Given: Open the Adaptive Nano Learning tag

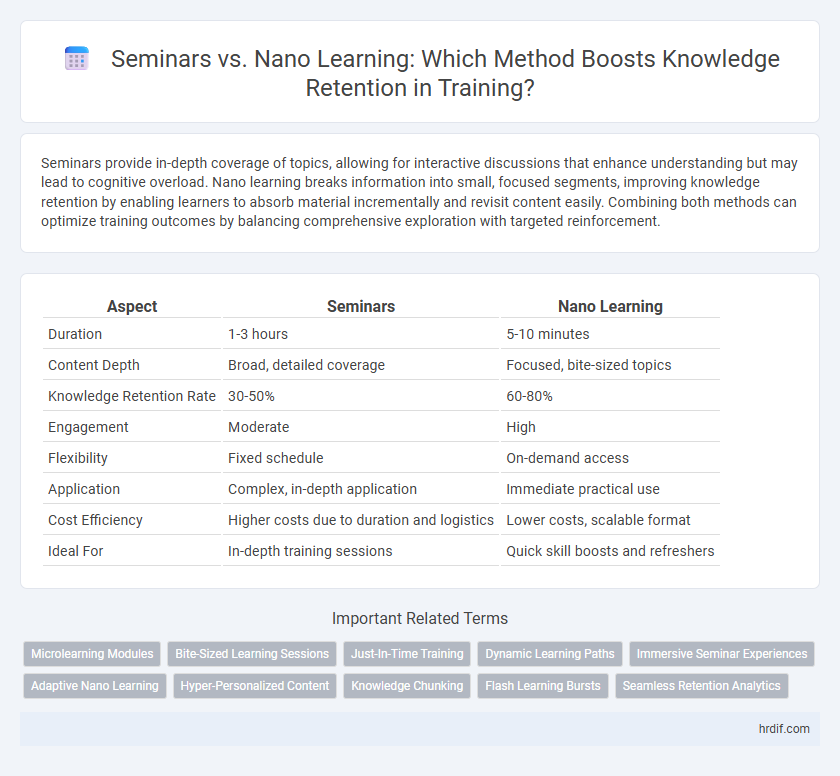Looking at the screenshot, I should 95,686.
